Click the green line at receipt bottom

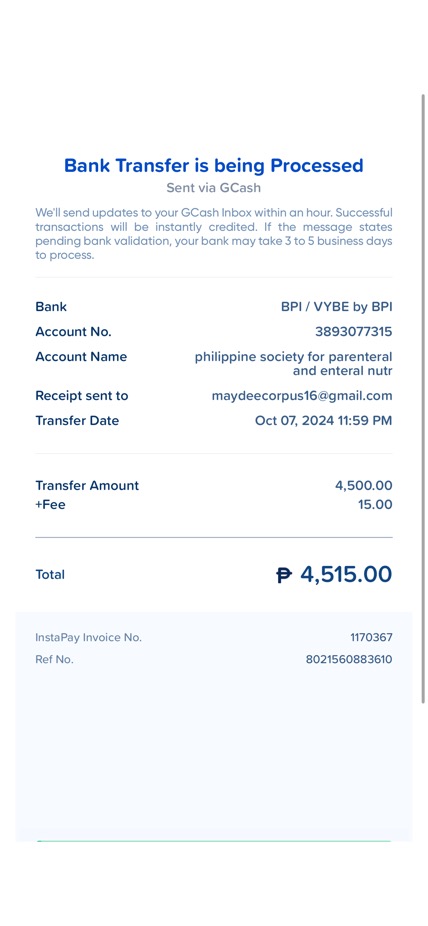pos(214,841)
